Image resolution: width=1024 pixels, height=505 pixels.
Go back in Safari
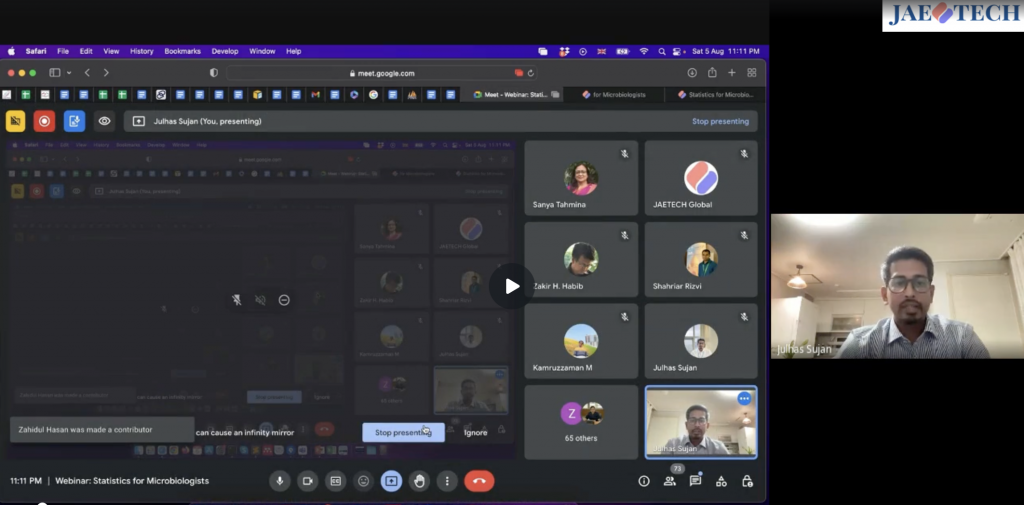click(x=87, y=73)
